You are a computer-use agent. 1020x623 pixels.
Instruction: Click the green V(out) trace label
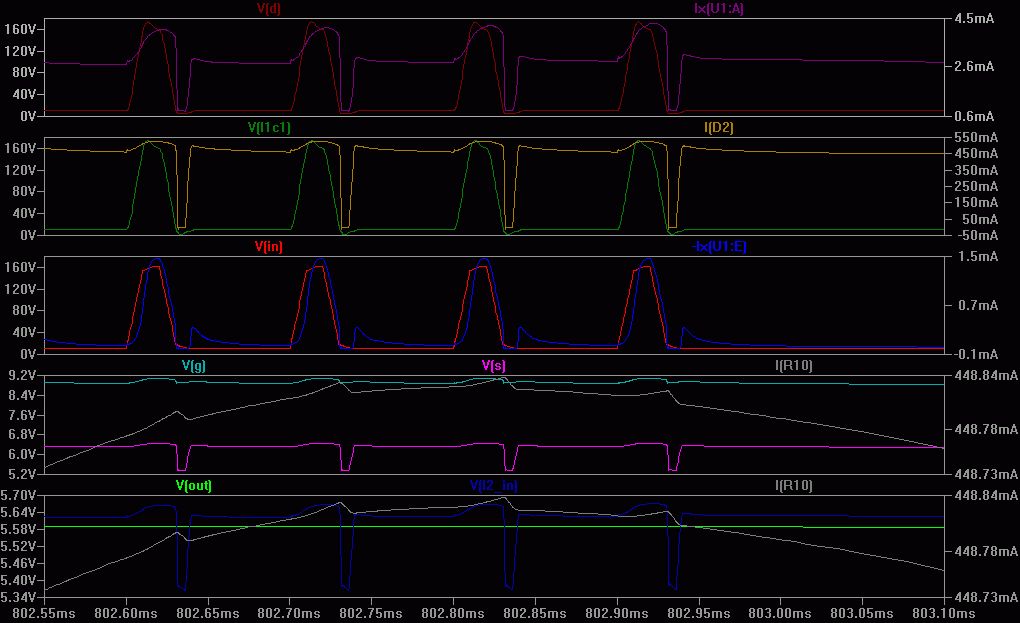tap(194, 485)
